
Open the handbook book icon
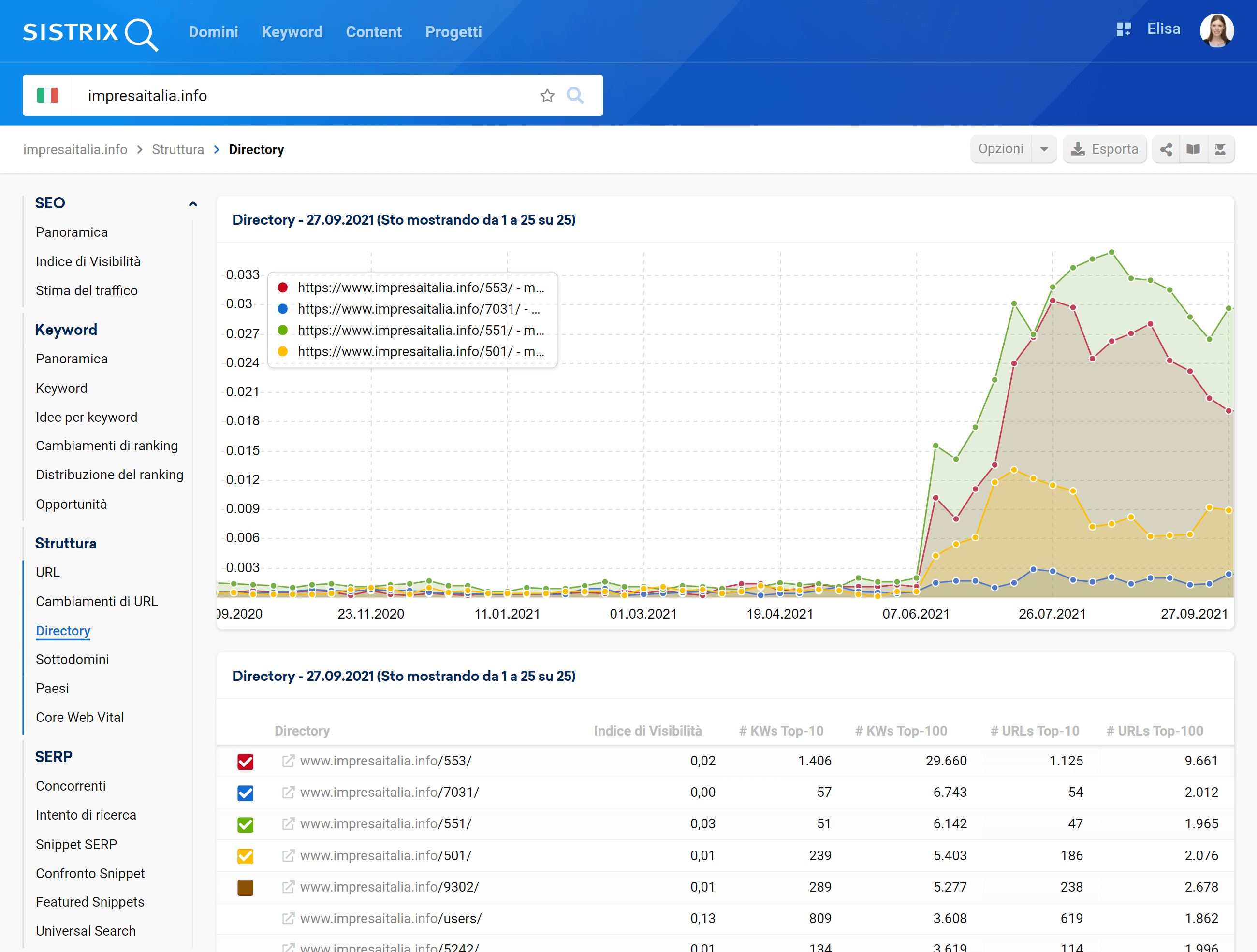[x=1193, y=149]
